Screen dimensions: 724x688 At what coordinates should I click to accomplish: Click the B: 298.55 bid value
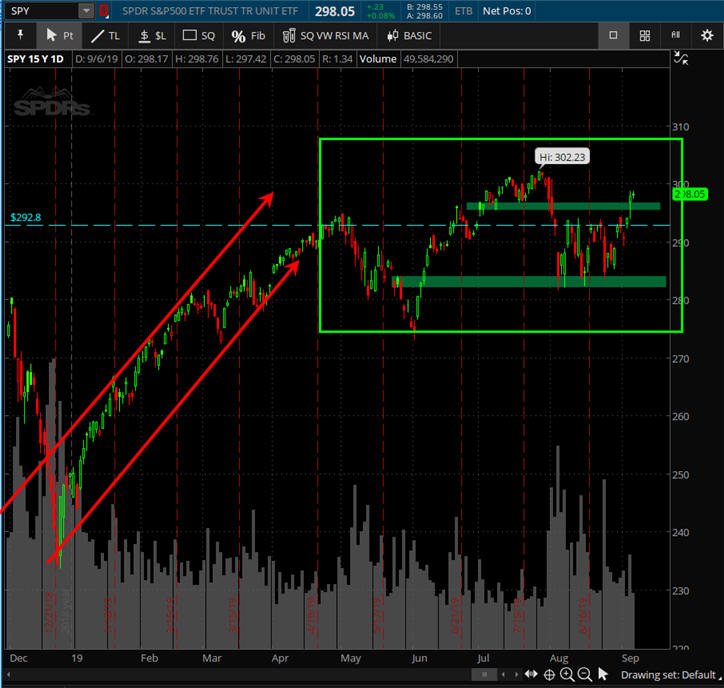pos(424,6)
